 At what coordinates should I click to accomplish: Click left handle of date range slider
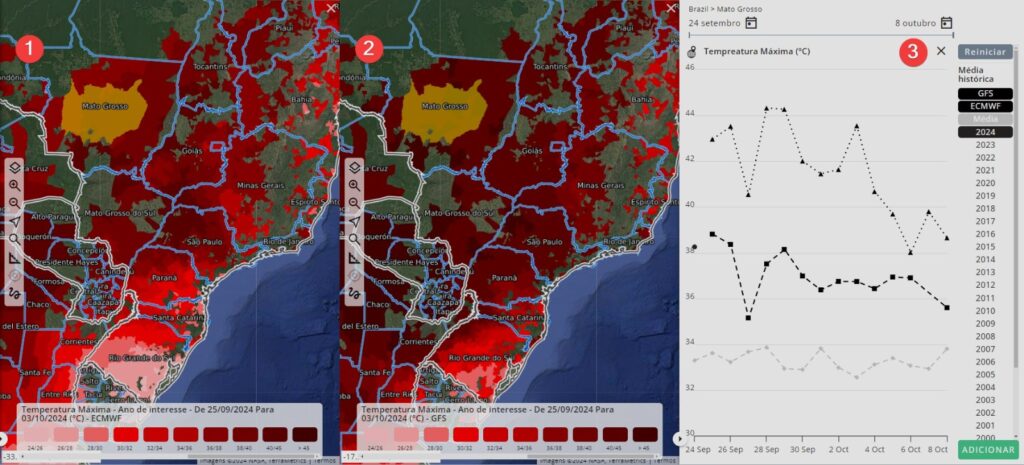click(690, 35)
